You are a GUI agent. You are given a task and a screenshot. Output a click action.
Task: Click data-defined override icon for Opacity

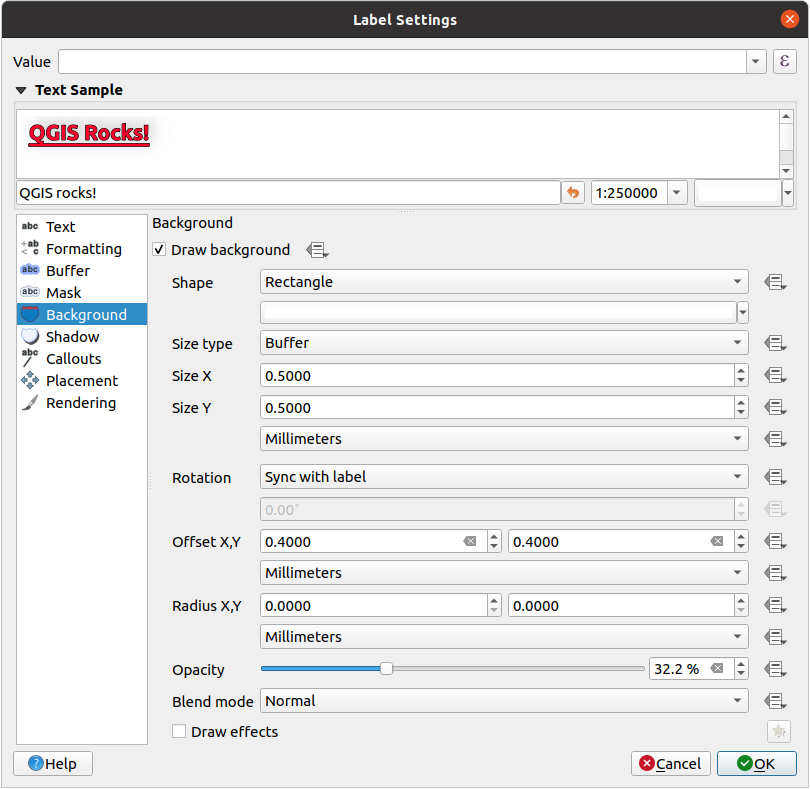[x=774, y=669]
